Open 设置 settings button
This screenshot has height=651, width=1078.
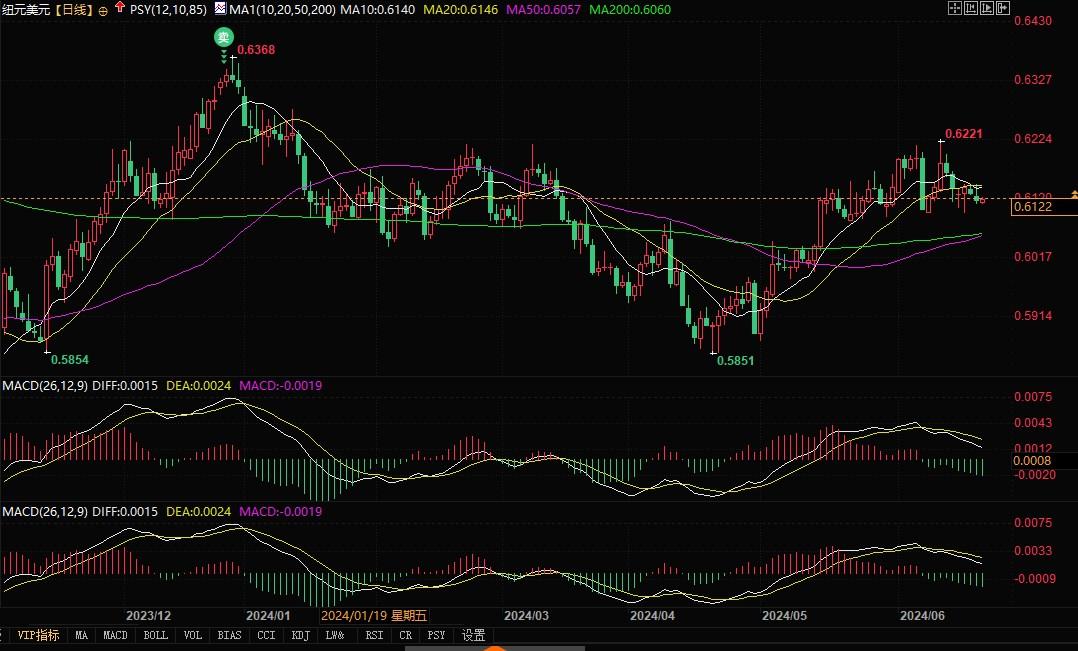473,635
